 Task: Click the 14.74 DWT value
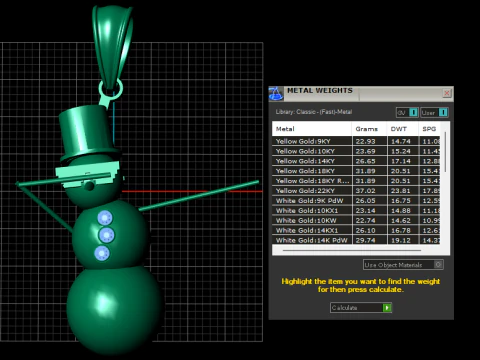point(401,141)
